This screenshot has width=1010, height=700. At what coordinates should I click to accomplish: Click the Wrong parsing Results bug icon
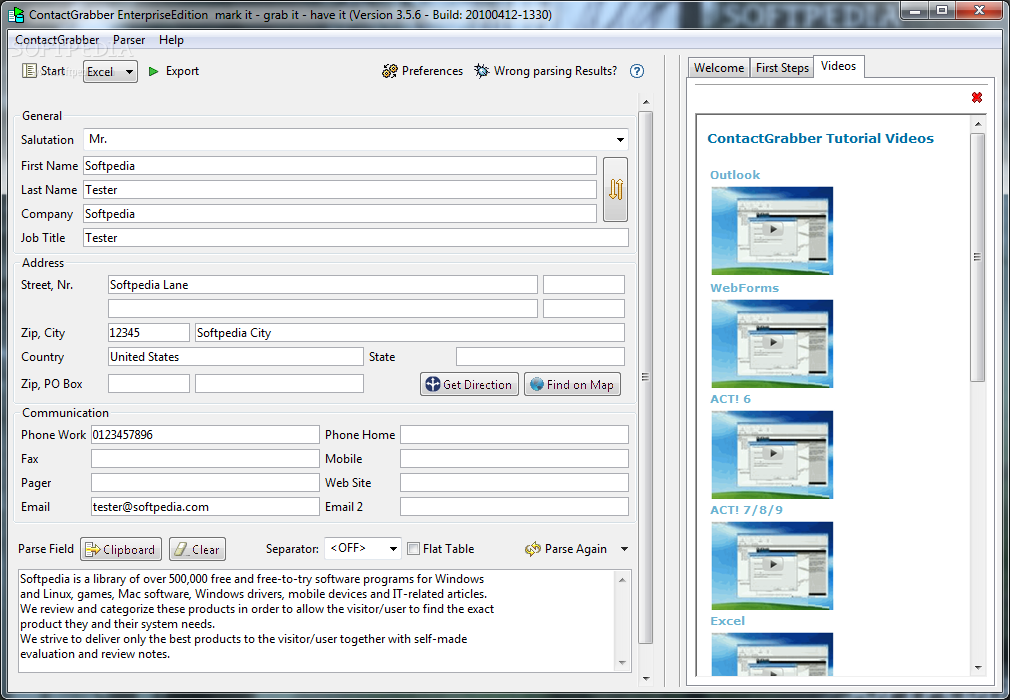[482, 71]
